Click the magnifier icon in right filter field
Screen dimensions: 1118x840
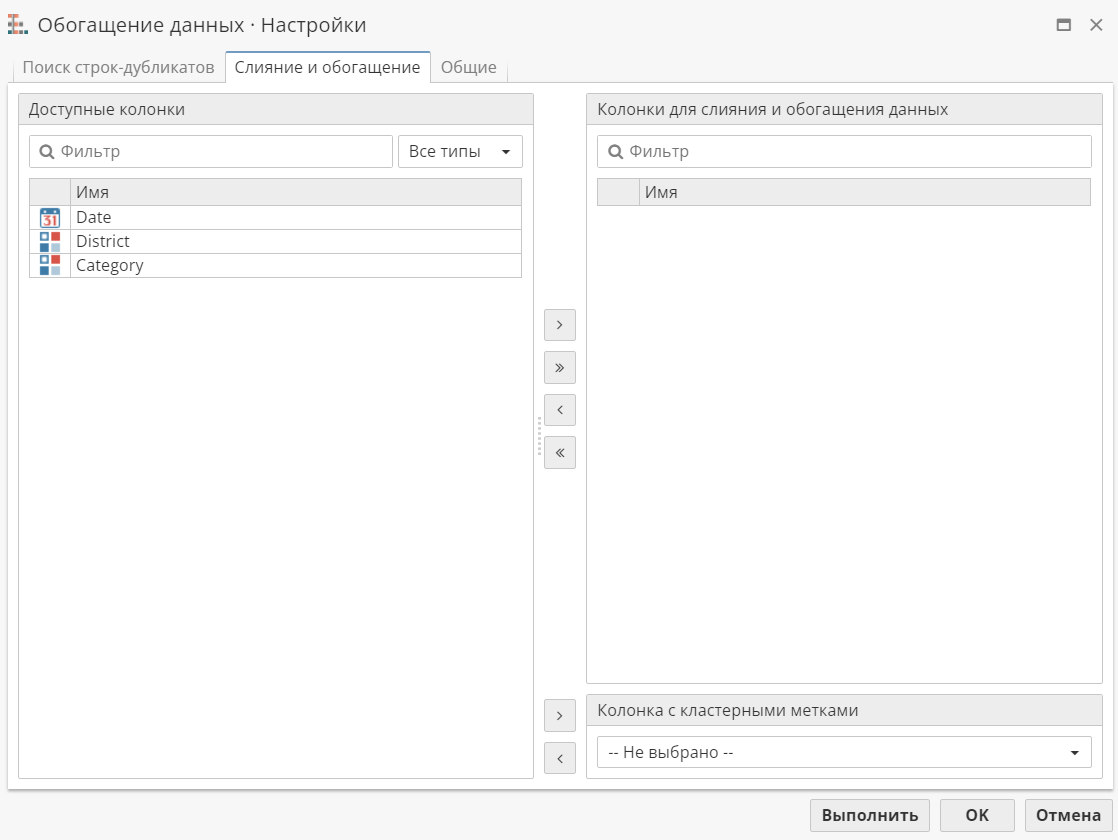tap(614, 151)
